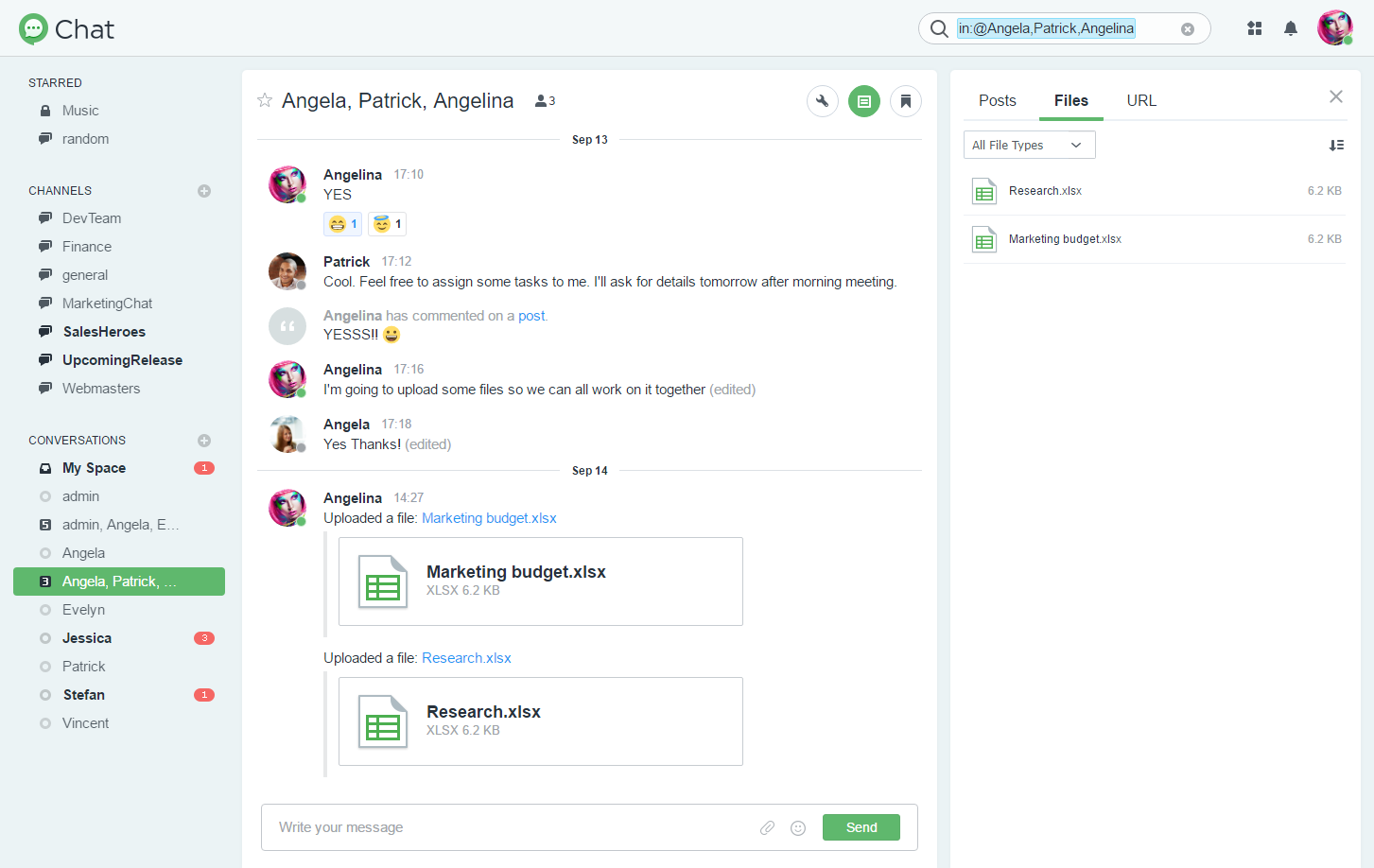Open user profile avatar menu
Screen dimensions: 1374x868
click(1333, 28)
